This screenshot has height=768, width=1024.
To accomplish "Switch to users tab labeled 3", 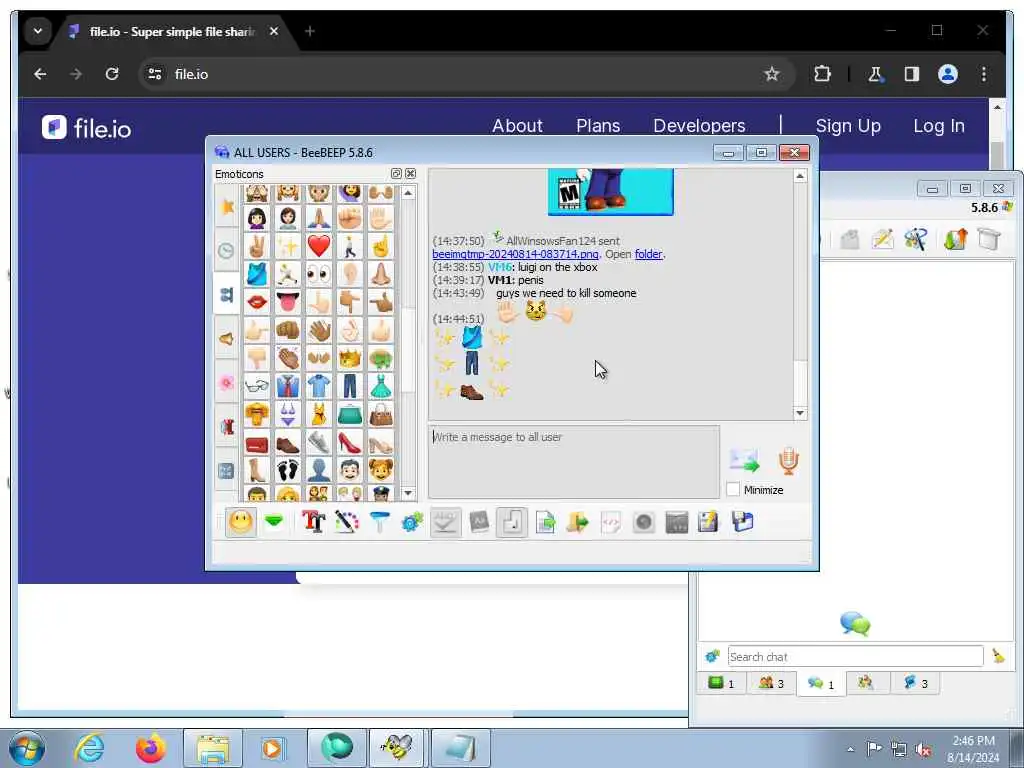I will pyautogui.click(x=771, y=683).
